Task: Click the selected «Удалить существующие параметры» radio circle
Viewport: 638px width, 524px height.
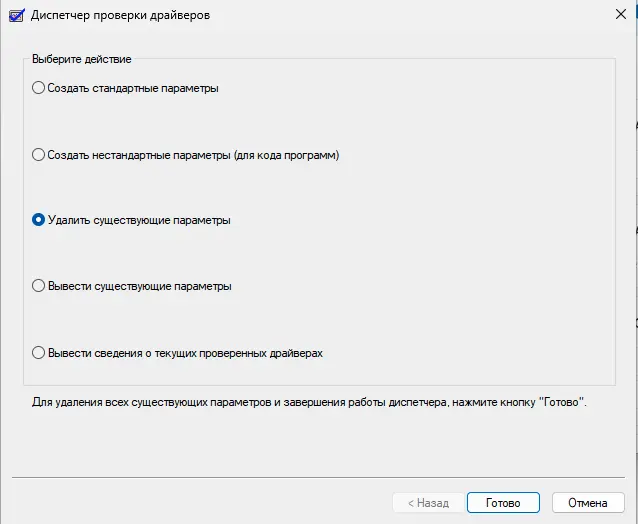Action: 38,220
